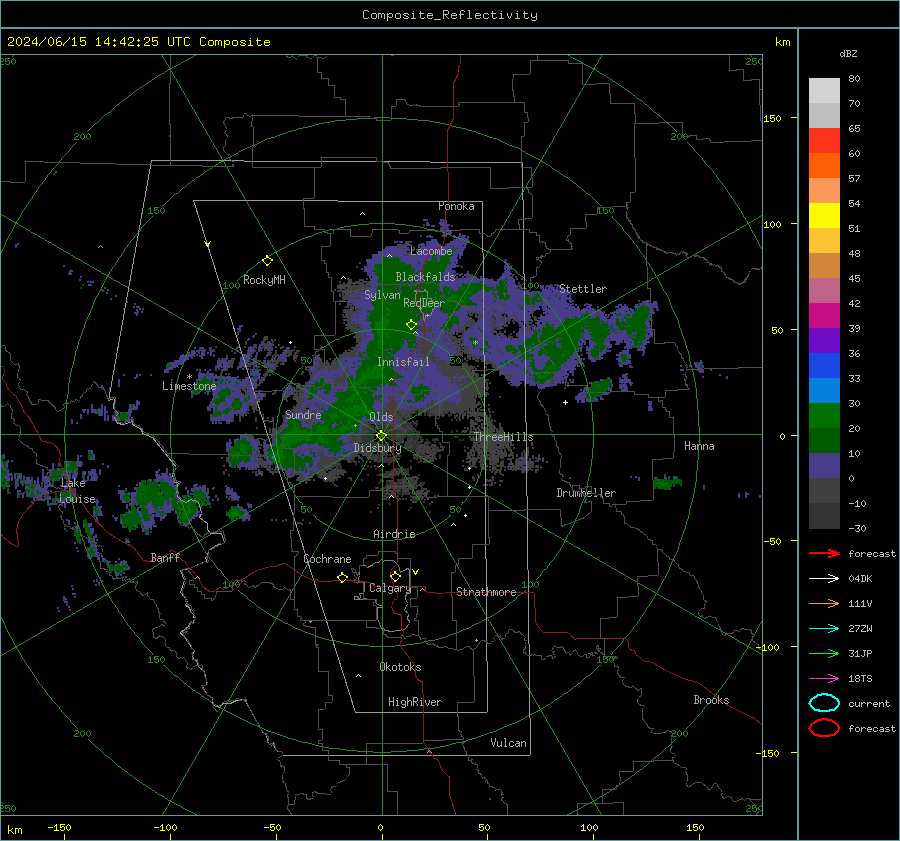Screen dimensions: 900x841
Task: Click the Lake Louise label
Action: point(77,491)
